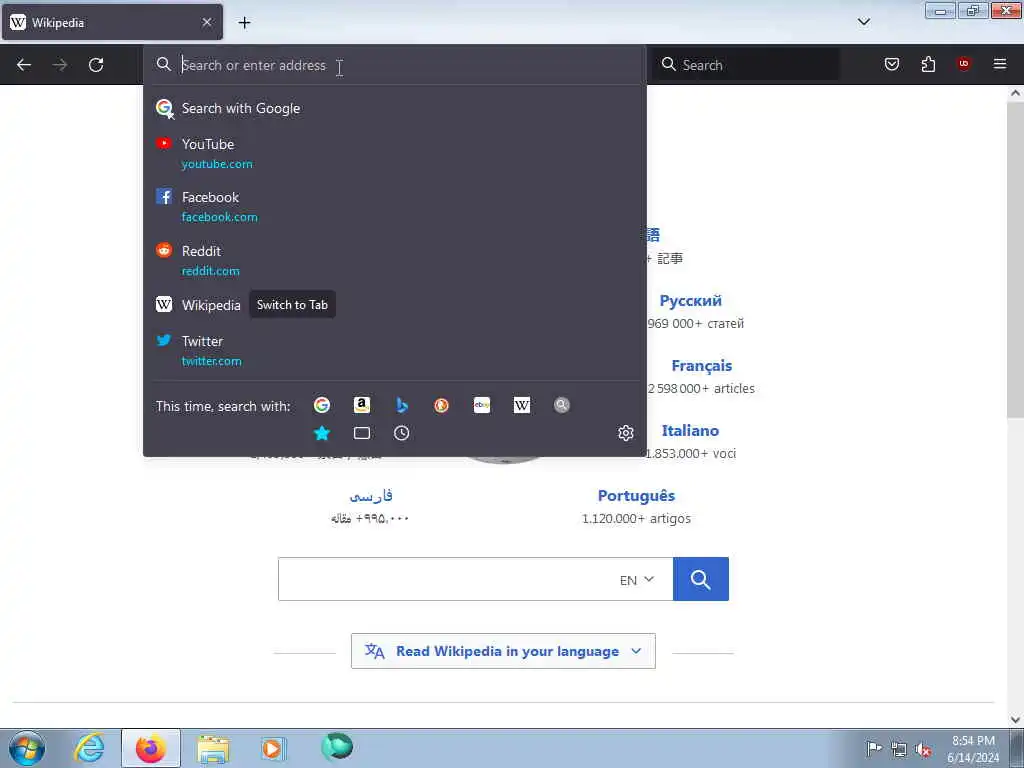Viewport: 1024px width, 768px height.
Task: Click the blue Wikipedia search button
Action: 701,579
